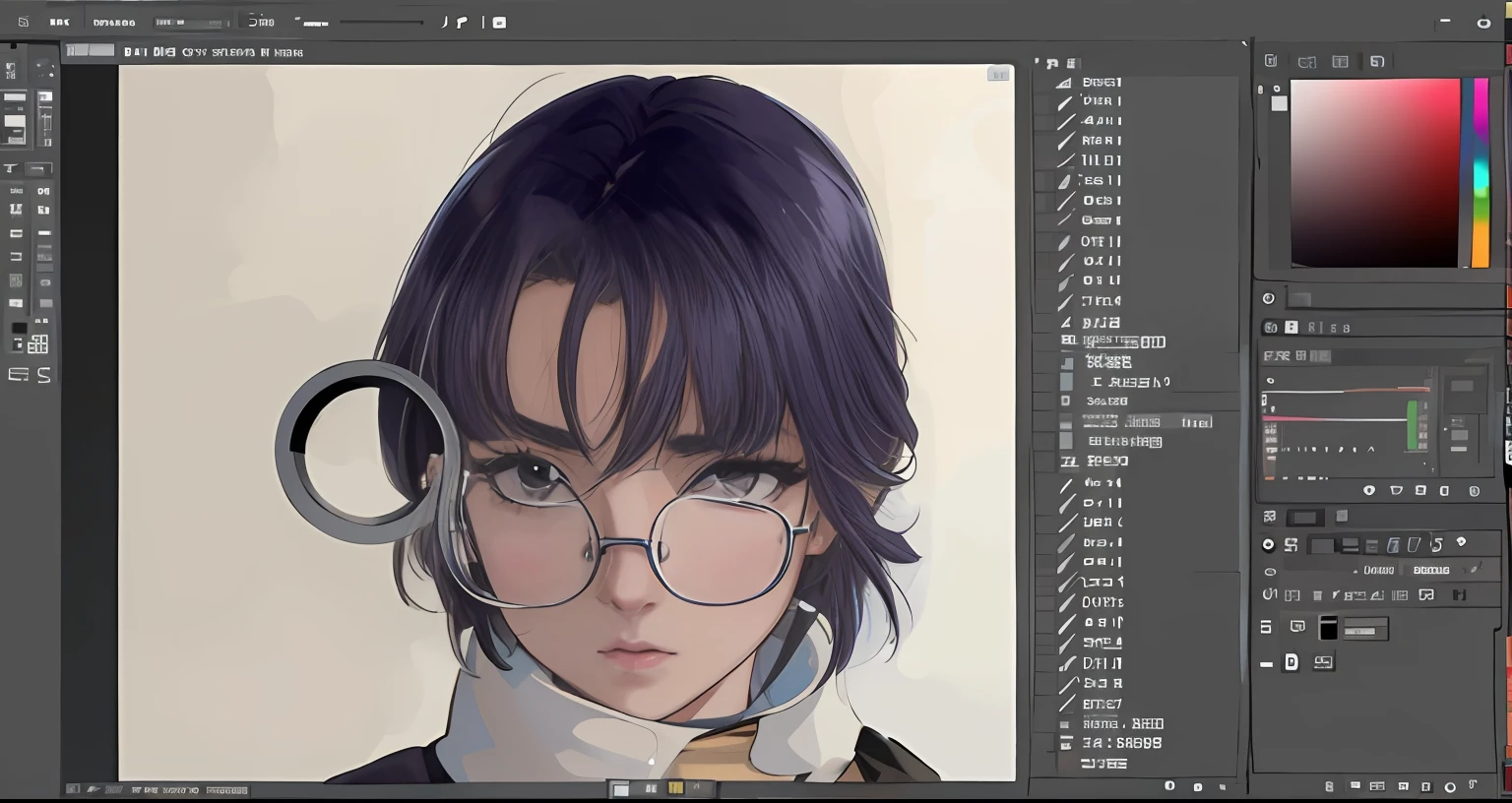
Task: Open the dropdown next to the black swatch
Action: 1365,628
